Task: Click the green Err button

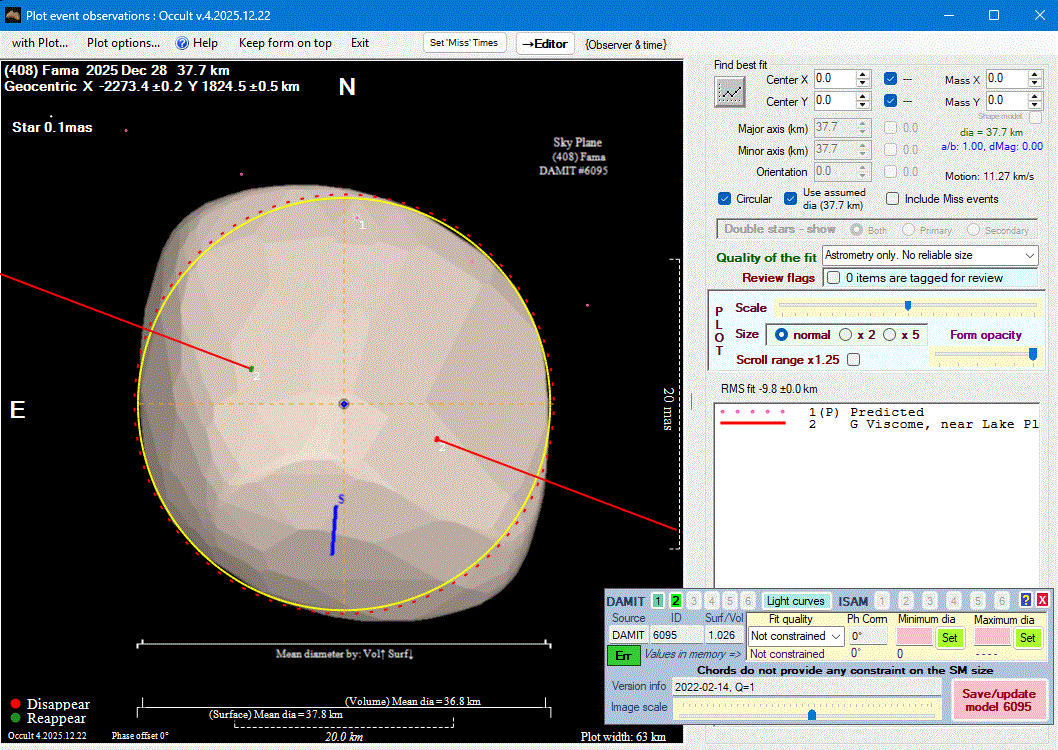Action: [623, 655]
